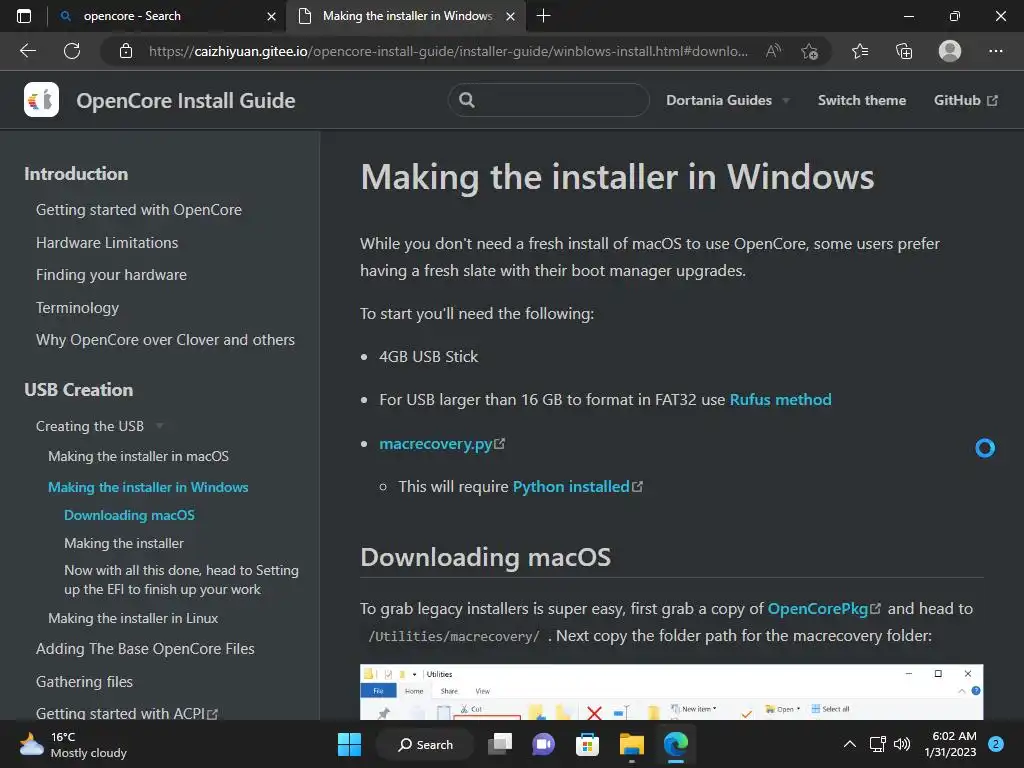
Task: Open the tab actions menu icon
Action: [x=24, y=16]
